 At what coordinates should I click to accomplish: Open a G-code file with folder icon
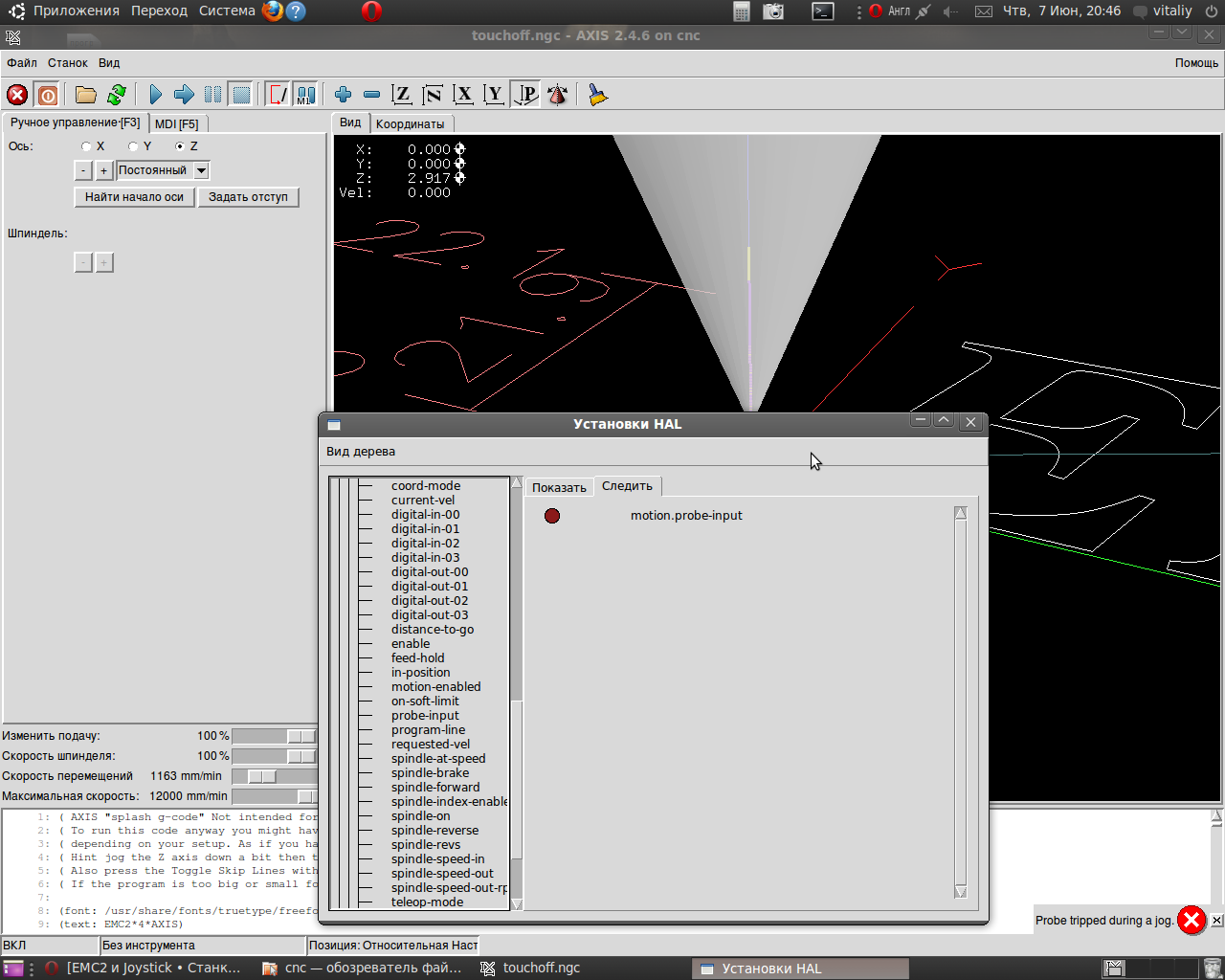click(86, 95)
